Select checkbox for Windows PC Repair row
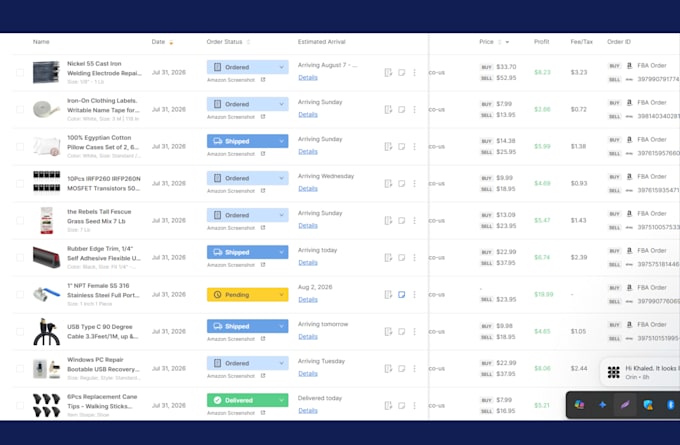Viewport: 680px width, 445px height. (x=20, y=369)
